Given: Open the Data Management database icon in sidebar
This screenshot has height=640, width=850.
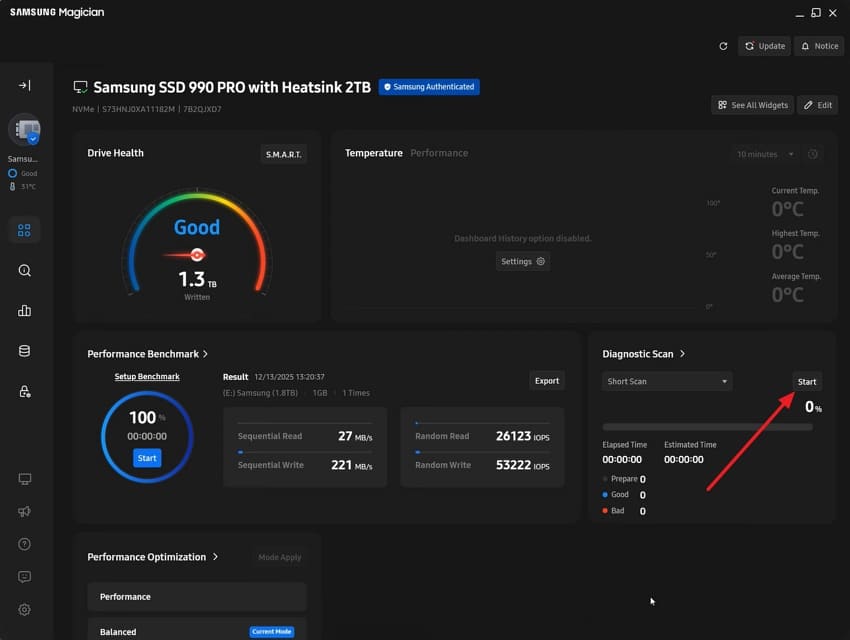Looking at the screenshot, I should [x=24, y=351].
